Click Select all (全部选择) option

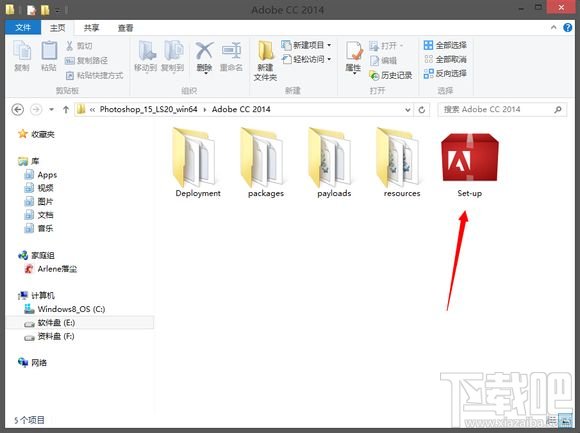tap(445, 45)
